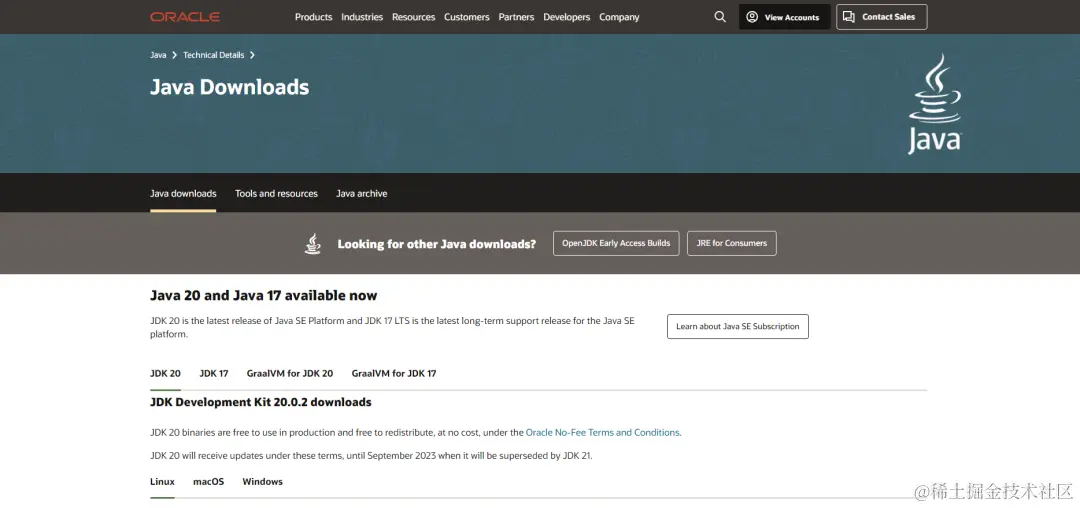
Task: Click Learn about Java SE Subscription
Action: click(738, 326)
